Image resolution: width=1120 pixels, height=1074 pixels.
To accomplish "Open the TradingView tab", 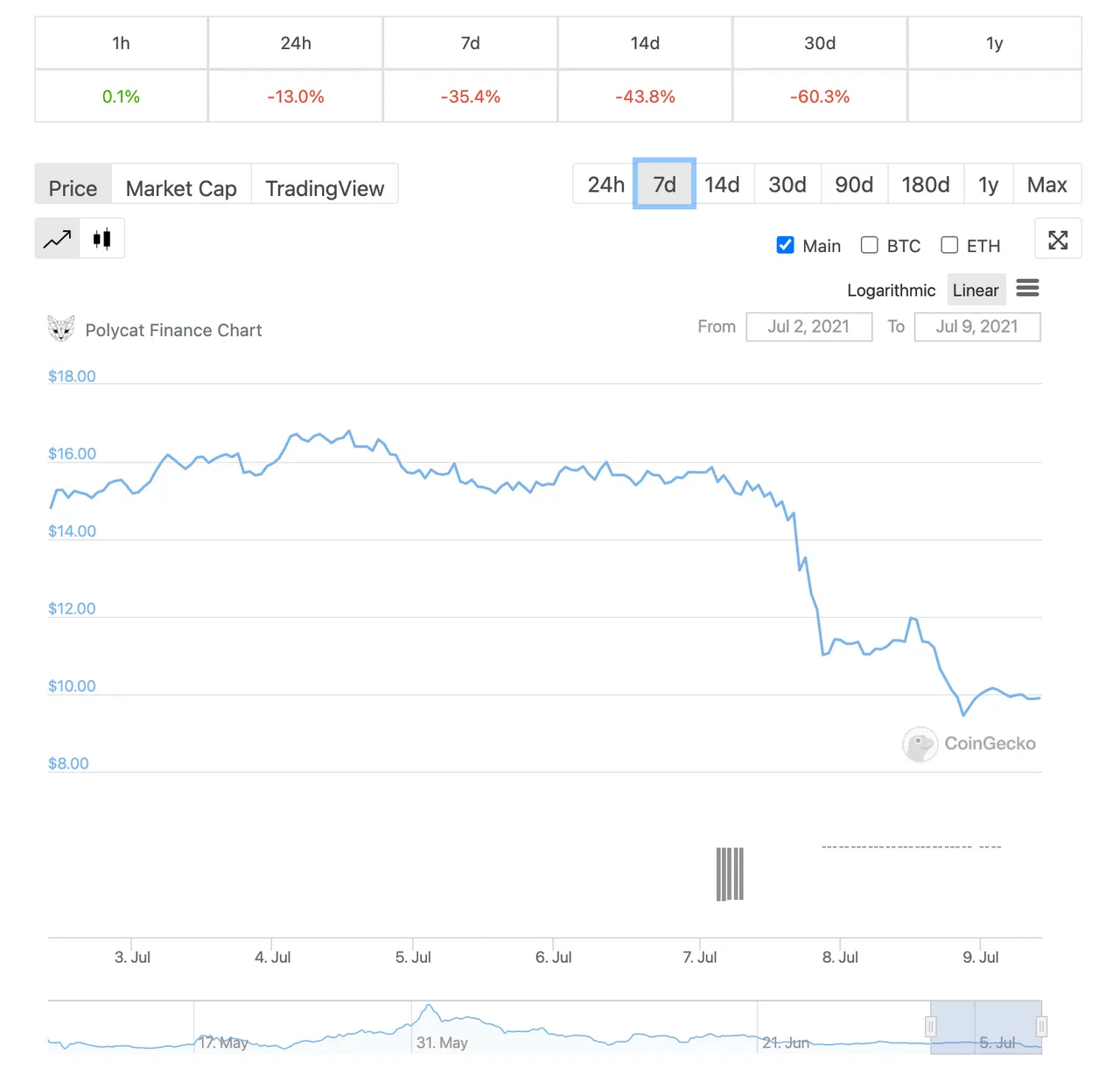I will 325,188.
